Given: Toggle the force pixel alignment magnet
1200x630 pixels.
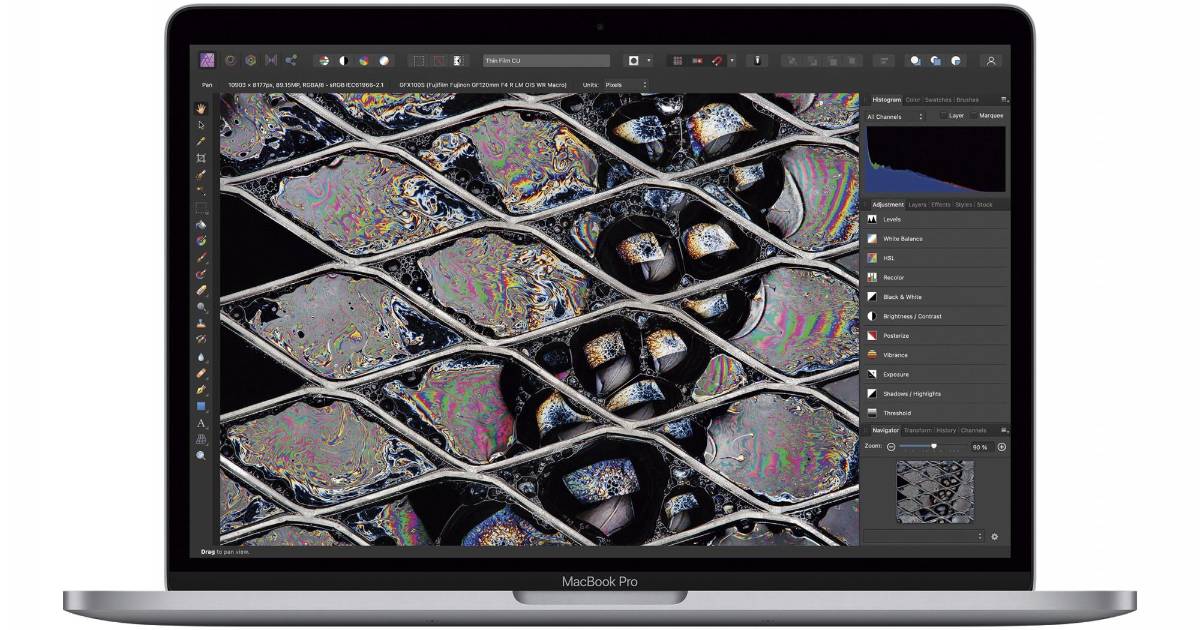Looking at the screenshot, I should pyautogui.click(x=716, y=60).
